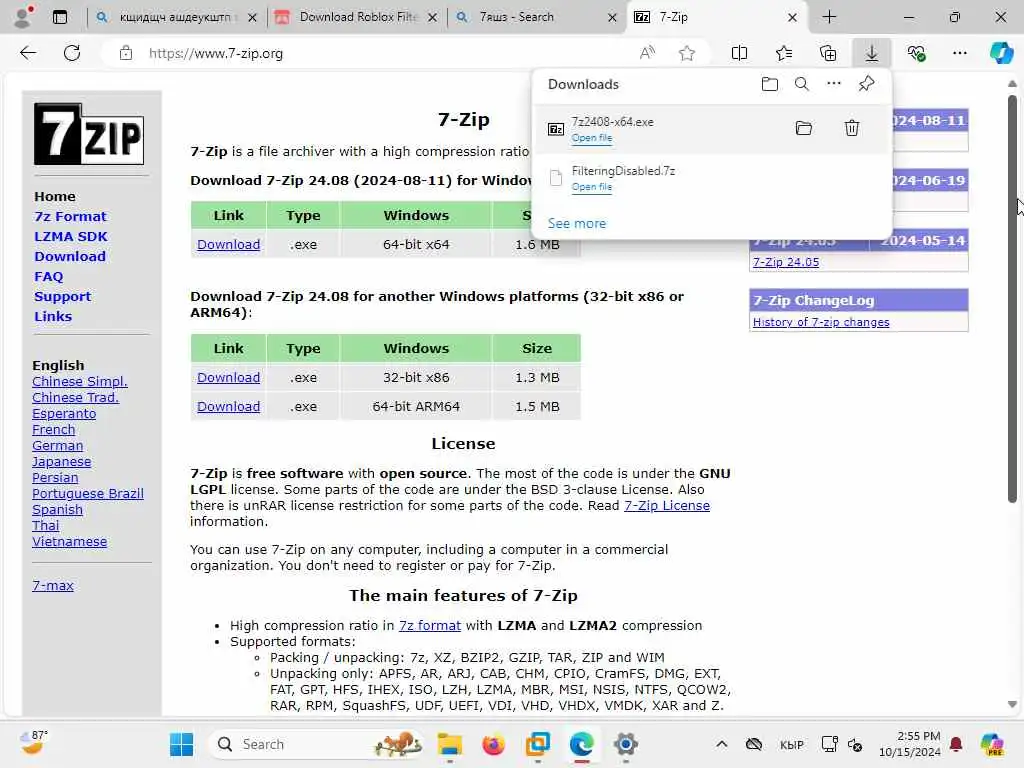Add page to favorites star icon
The height and width of the screenshot is (768, 1024).
pyautogui.click(x=686, y=53)
